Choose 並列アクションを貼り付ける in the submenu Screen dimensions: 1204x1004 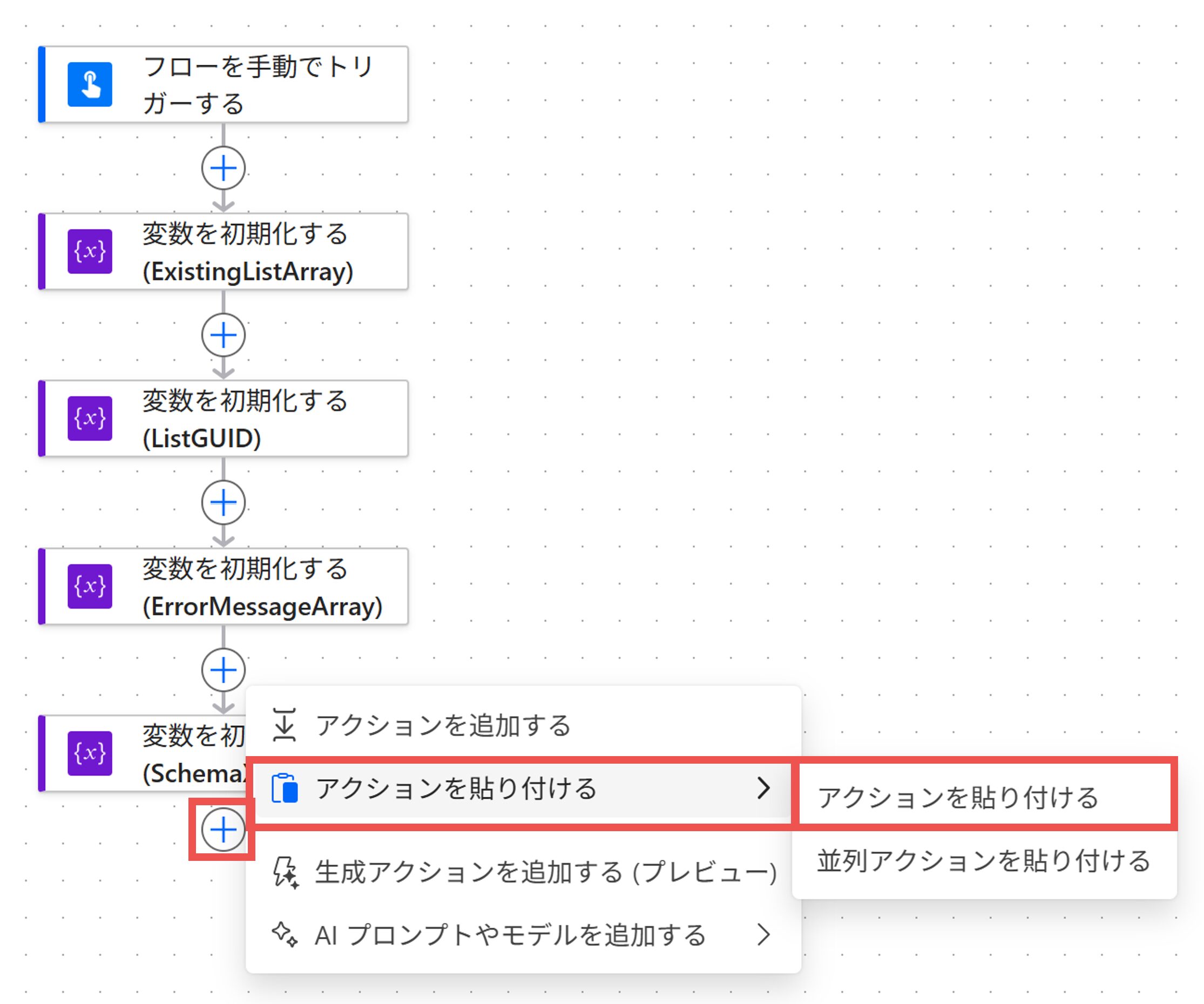coord(984,861)
